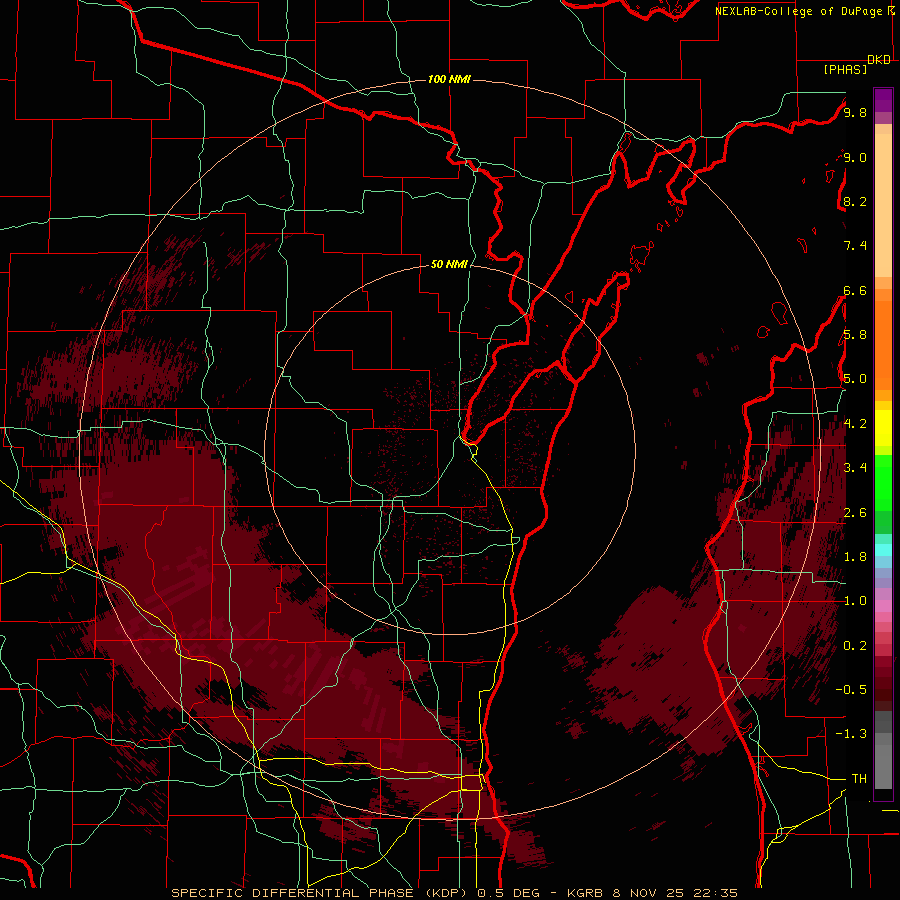Screen dimensions: 900x900
Task: Select the 100 NMI range ring label
Action: click(x=449, y=79)
